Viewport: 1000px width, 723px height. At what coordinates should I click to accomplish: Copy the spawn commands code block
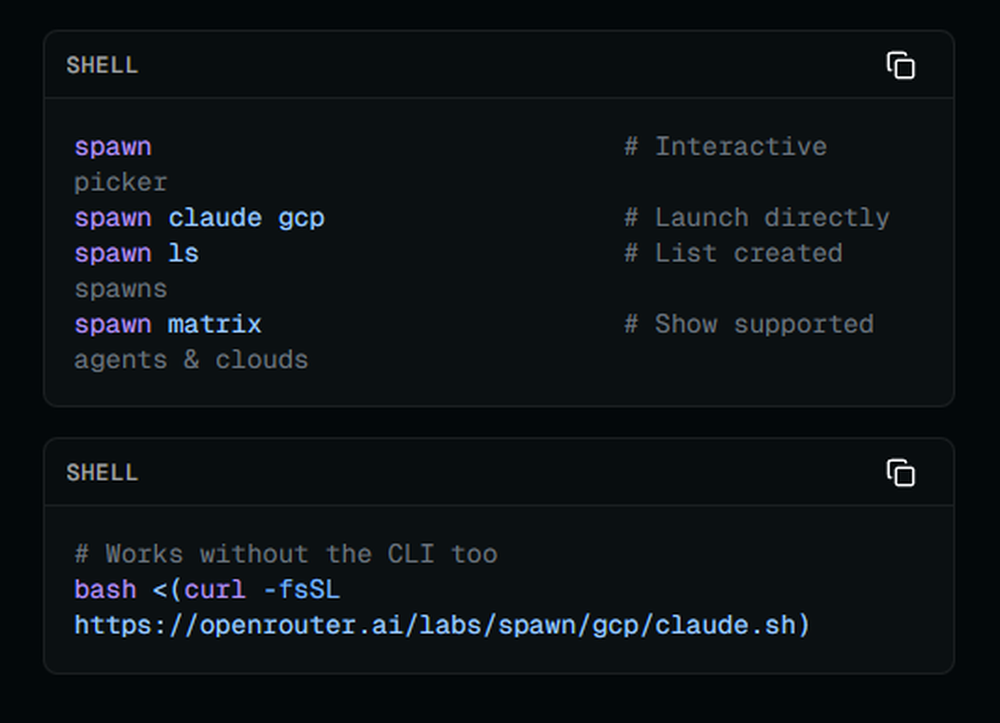pyautogui.click(x=901, y=65)
